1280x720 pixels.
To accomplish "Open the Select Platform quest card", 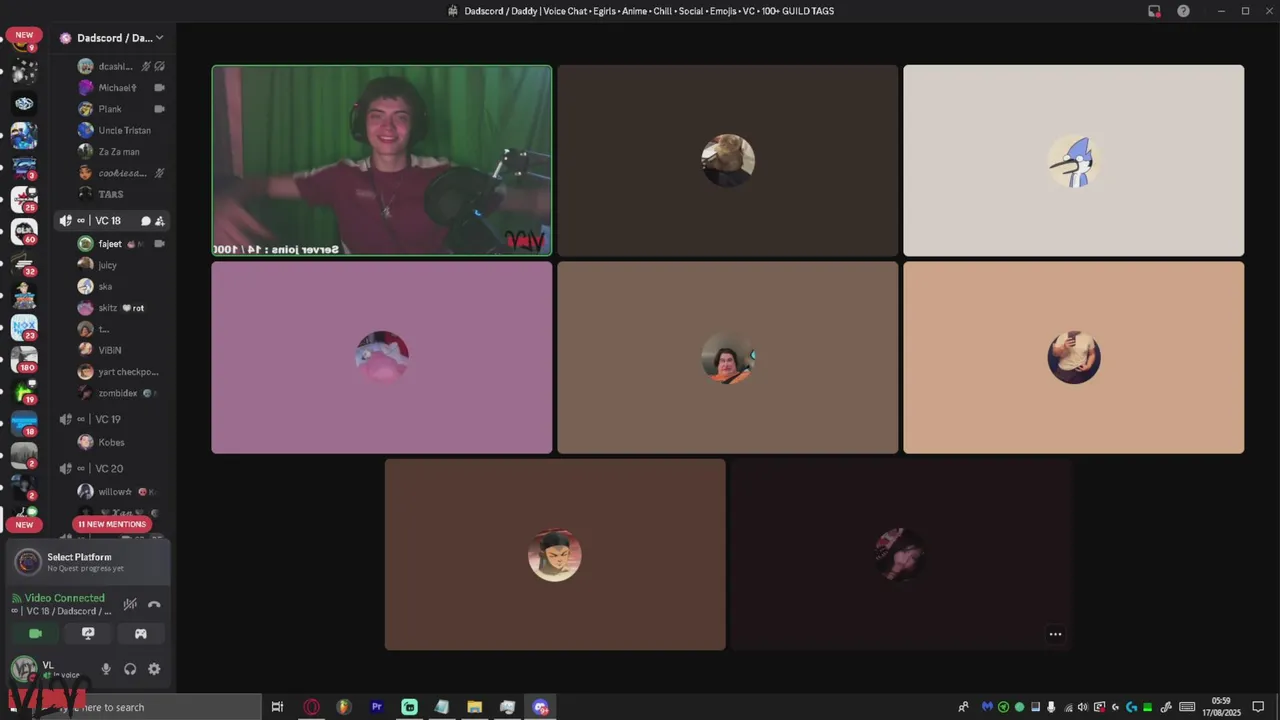I will tap(88, 562).
